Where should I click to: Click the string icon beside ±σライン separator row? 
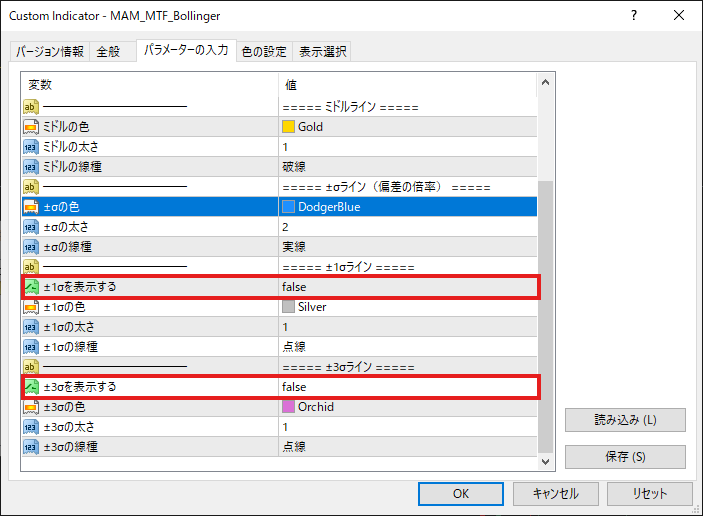coord(30,187)
